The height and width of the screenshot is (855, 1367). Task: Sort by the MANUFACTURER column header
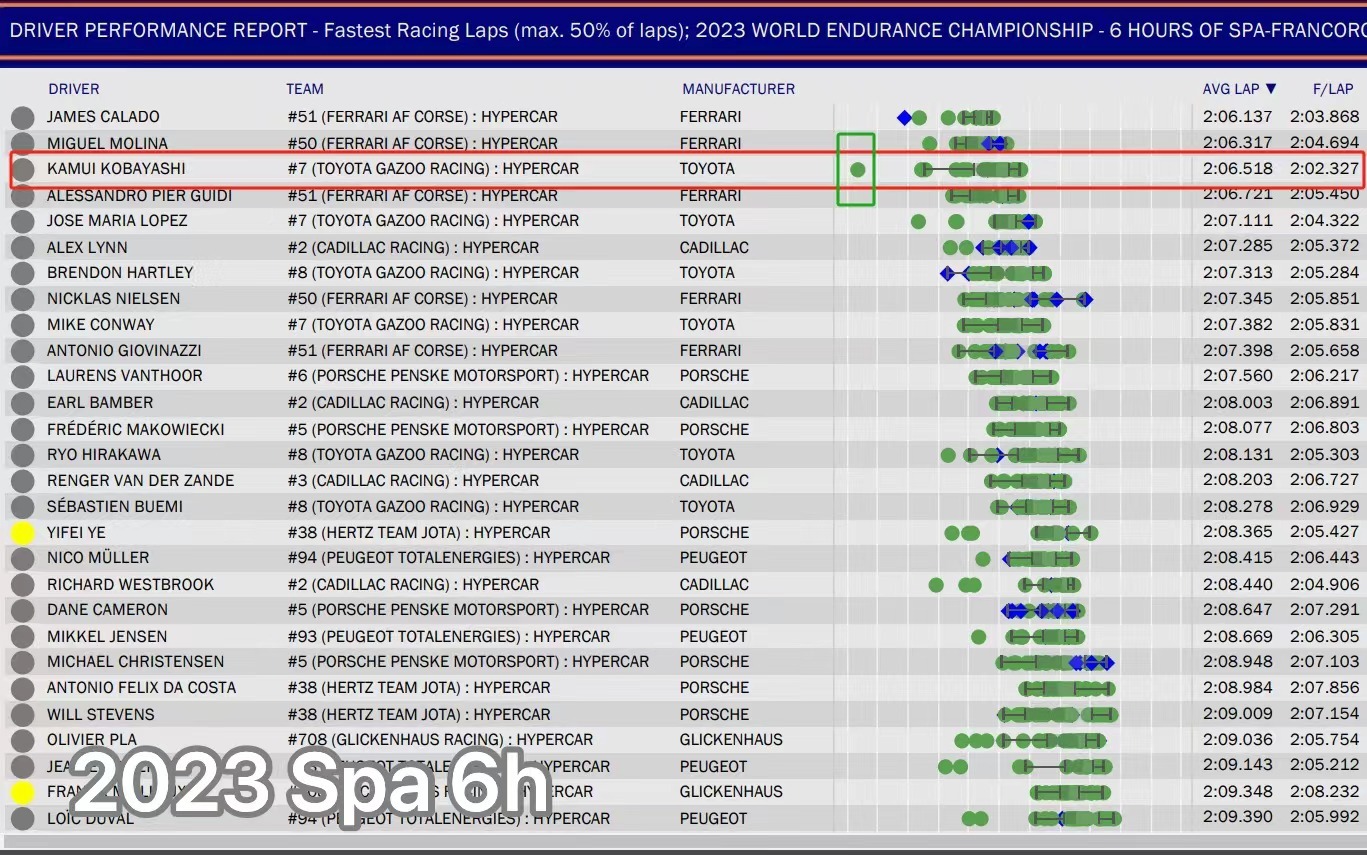click(739, 89)
